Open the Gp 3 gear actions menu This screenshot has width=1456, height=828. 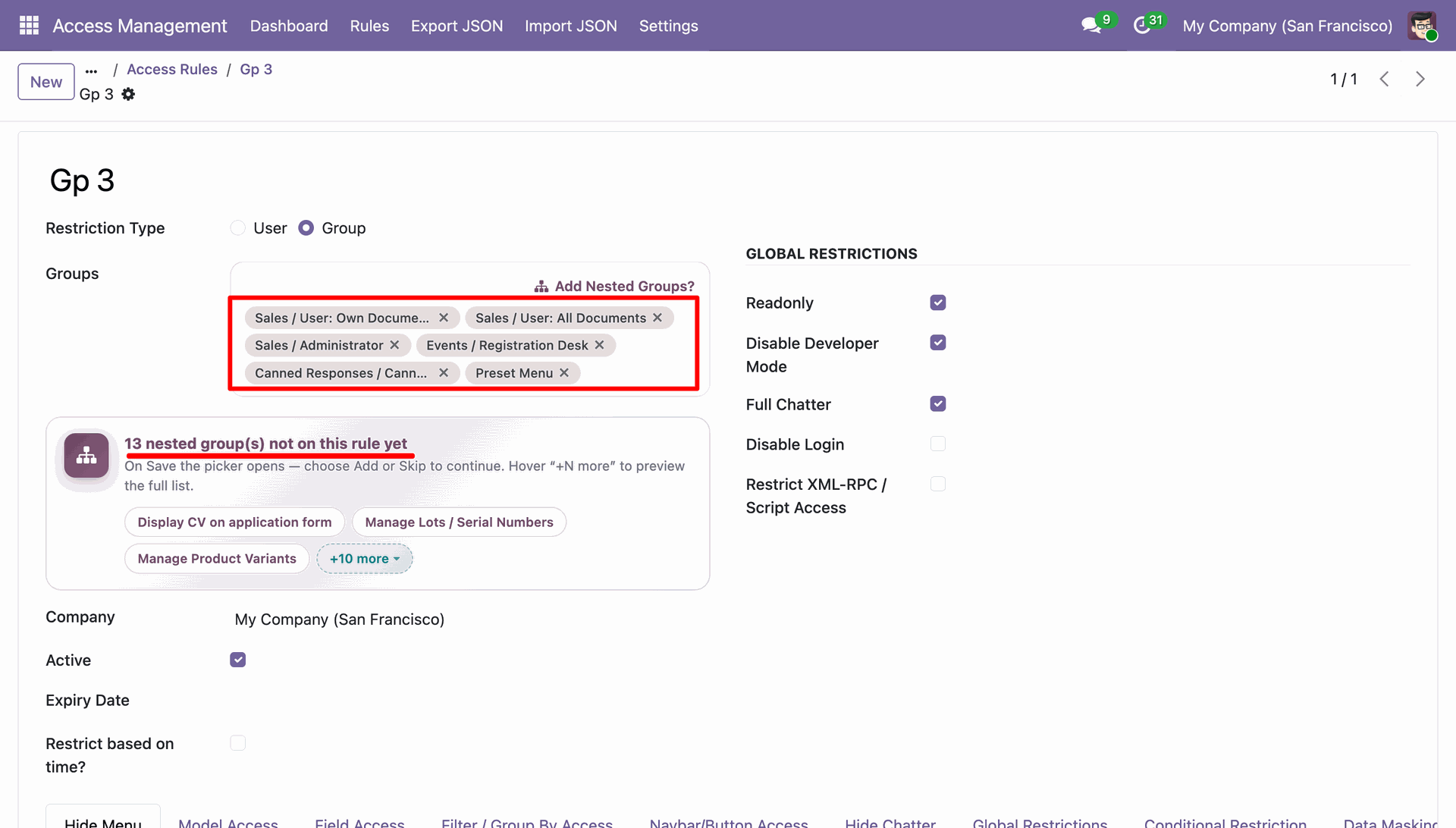coord(128,94)
